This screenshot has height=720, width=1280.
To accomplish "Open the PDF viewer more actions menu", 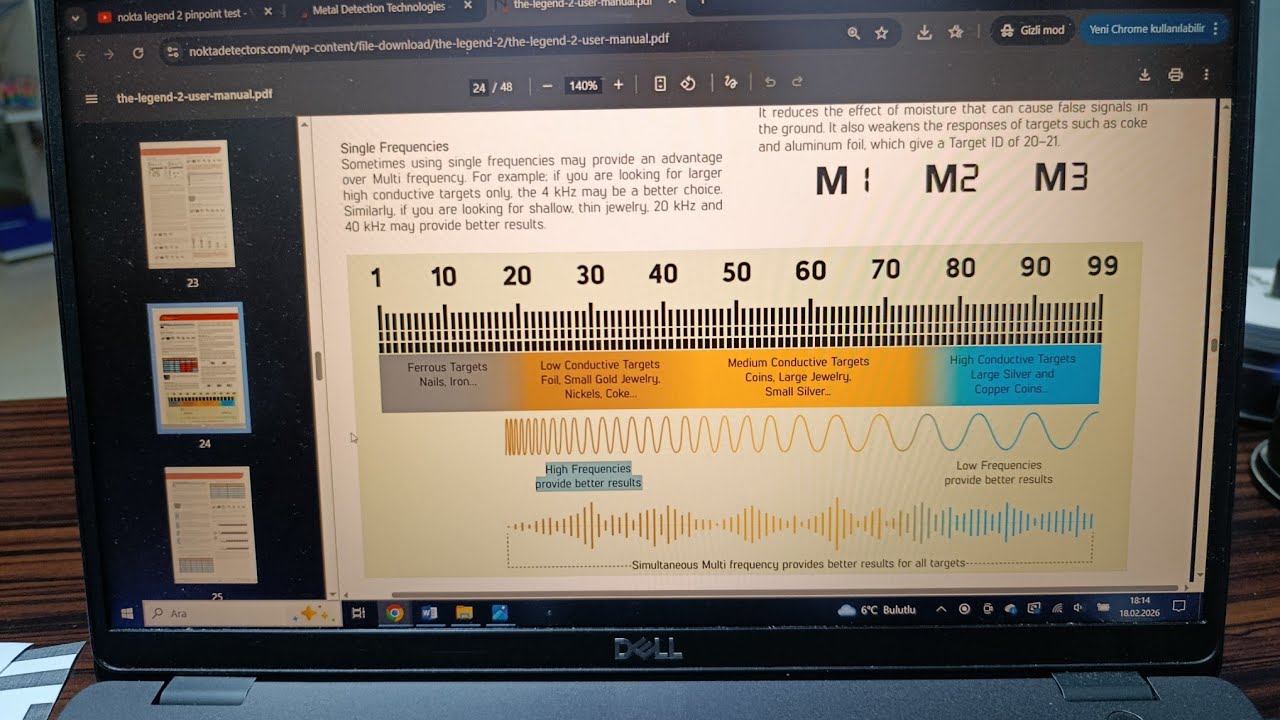I will pos(1207,74).
